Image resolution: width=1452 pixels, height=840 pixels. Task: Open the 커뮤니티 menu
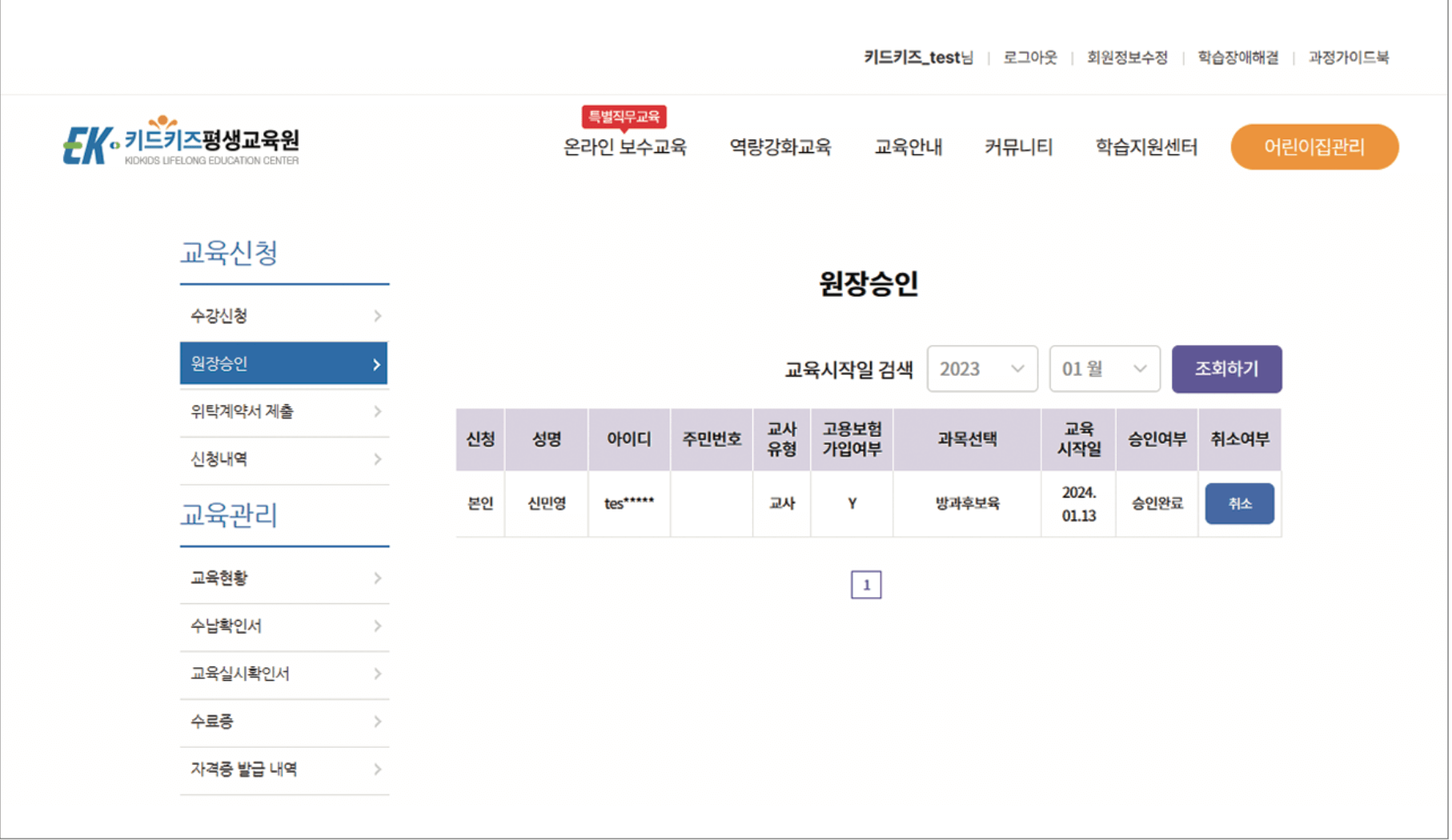coord(1018,147)
